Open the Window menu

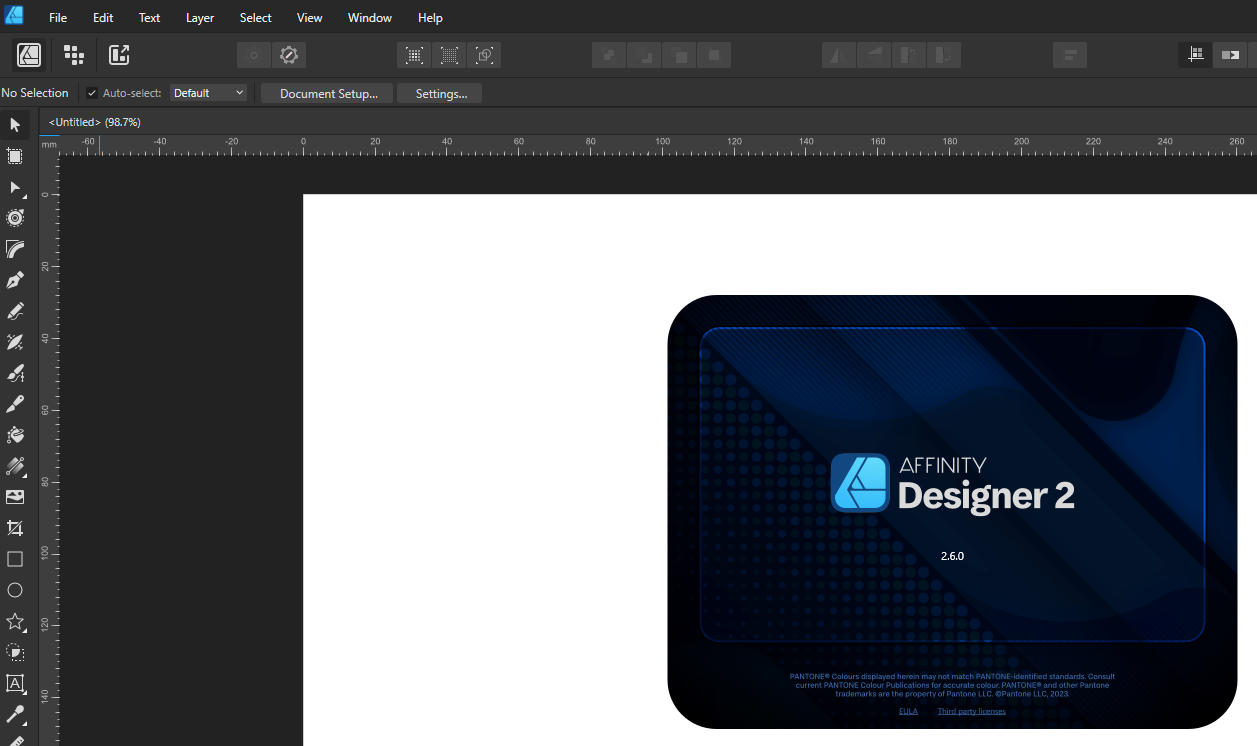(370, 18)
